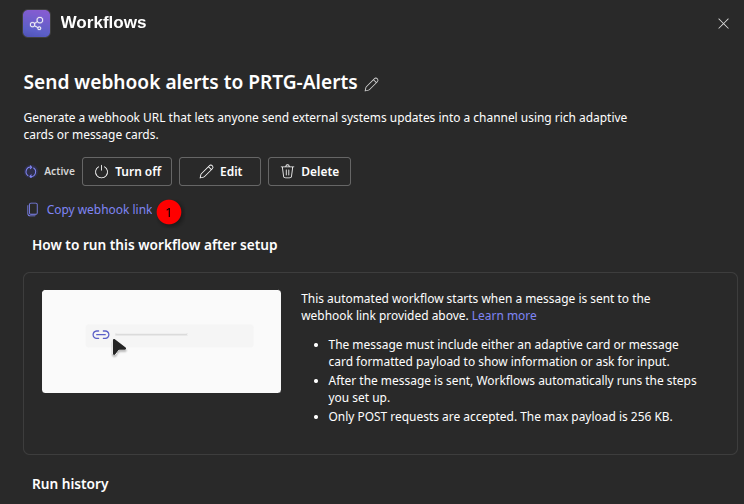
Task: Click the Active status label
Action: (59, 171)
